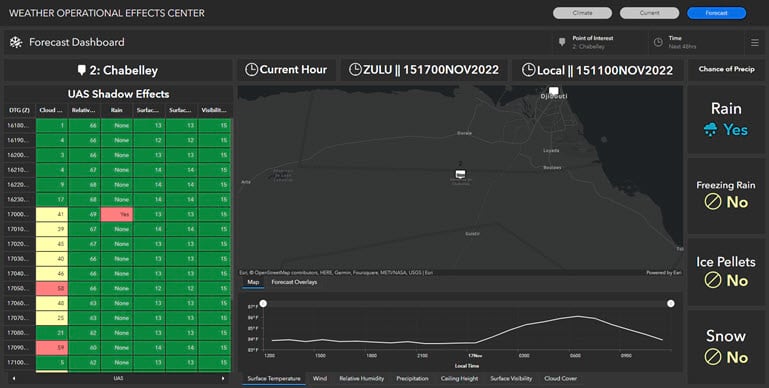Click the UAS table page label

(x=118, y=378)
